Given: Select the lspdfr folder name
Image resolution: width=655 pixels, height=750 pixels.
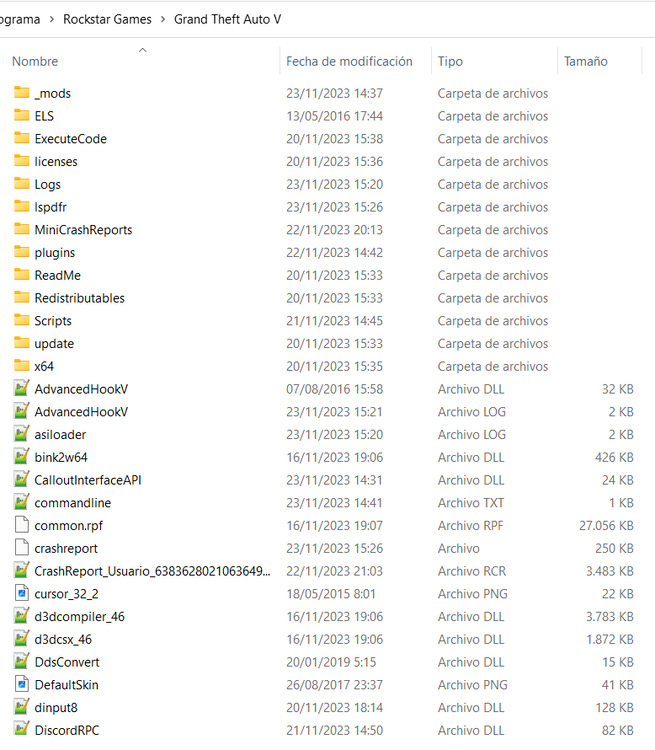Looking at the screenshot, I should click(x=50, y=207).
